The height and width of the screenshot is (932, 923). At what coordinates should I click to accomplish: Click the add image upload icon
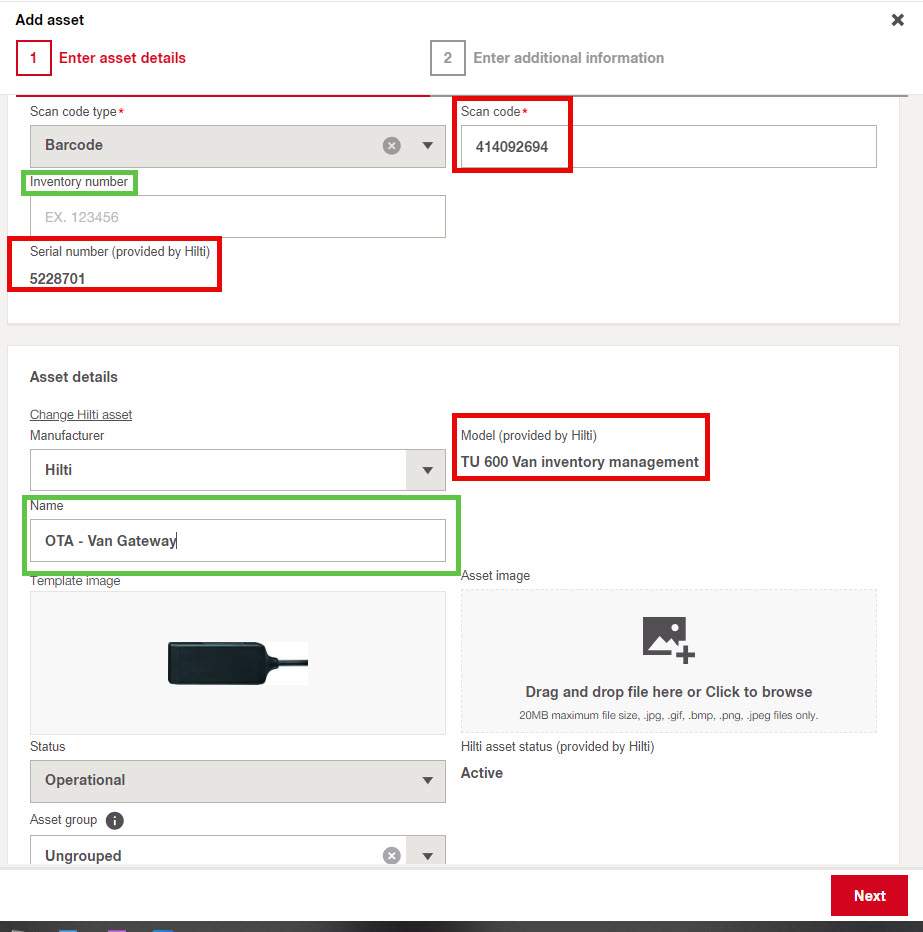668,640
